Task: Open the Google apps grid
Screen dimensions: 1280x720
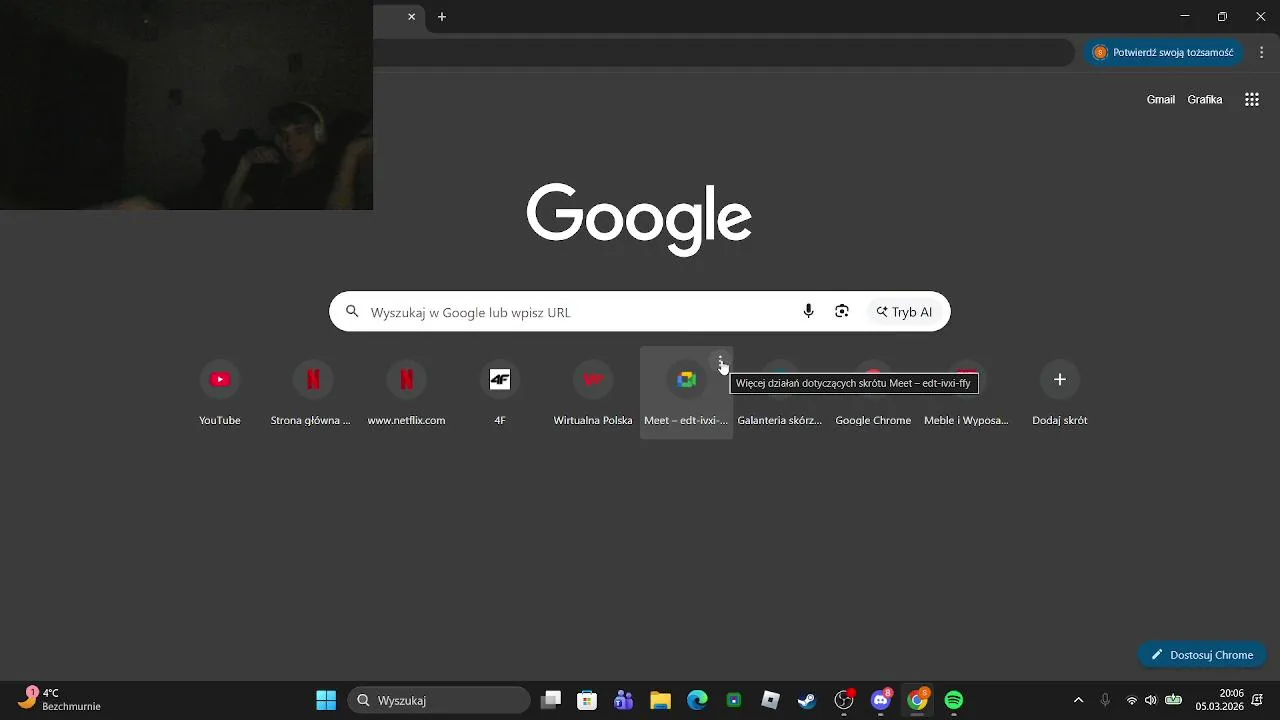Action: tap(1252, 99)
